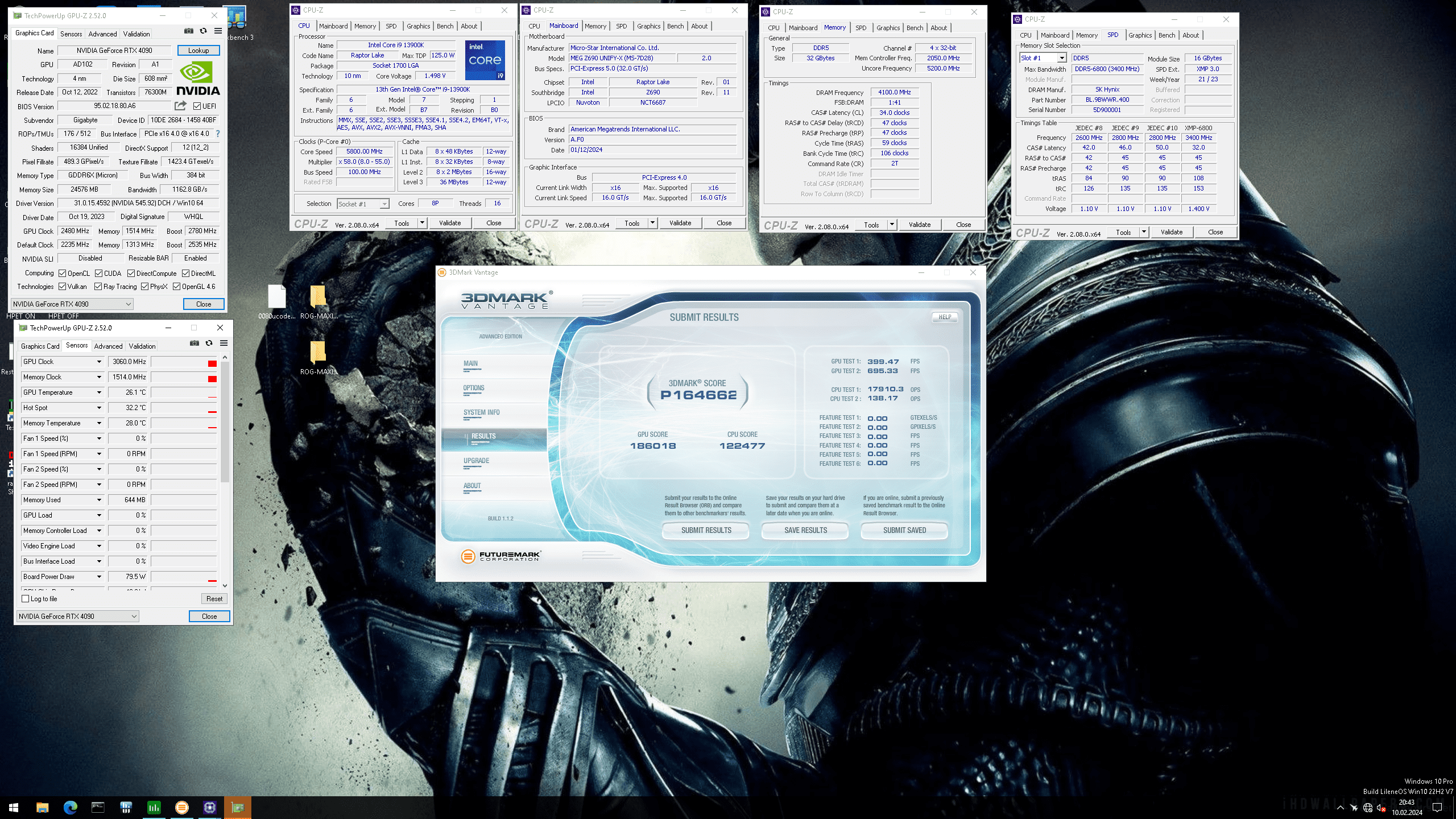Open the Windows Start menu
Image resolution: width=1456 pixels, height=819 pixels.
[14, 807]
